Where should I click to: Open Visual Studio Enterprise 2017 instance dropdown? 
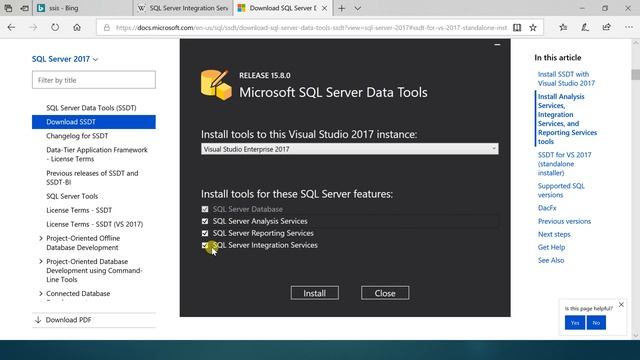coord(349,149)
